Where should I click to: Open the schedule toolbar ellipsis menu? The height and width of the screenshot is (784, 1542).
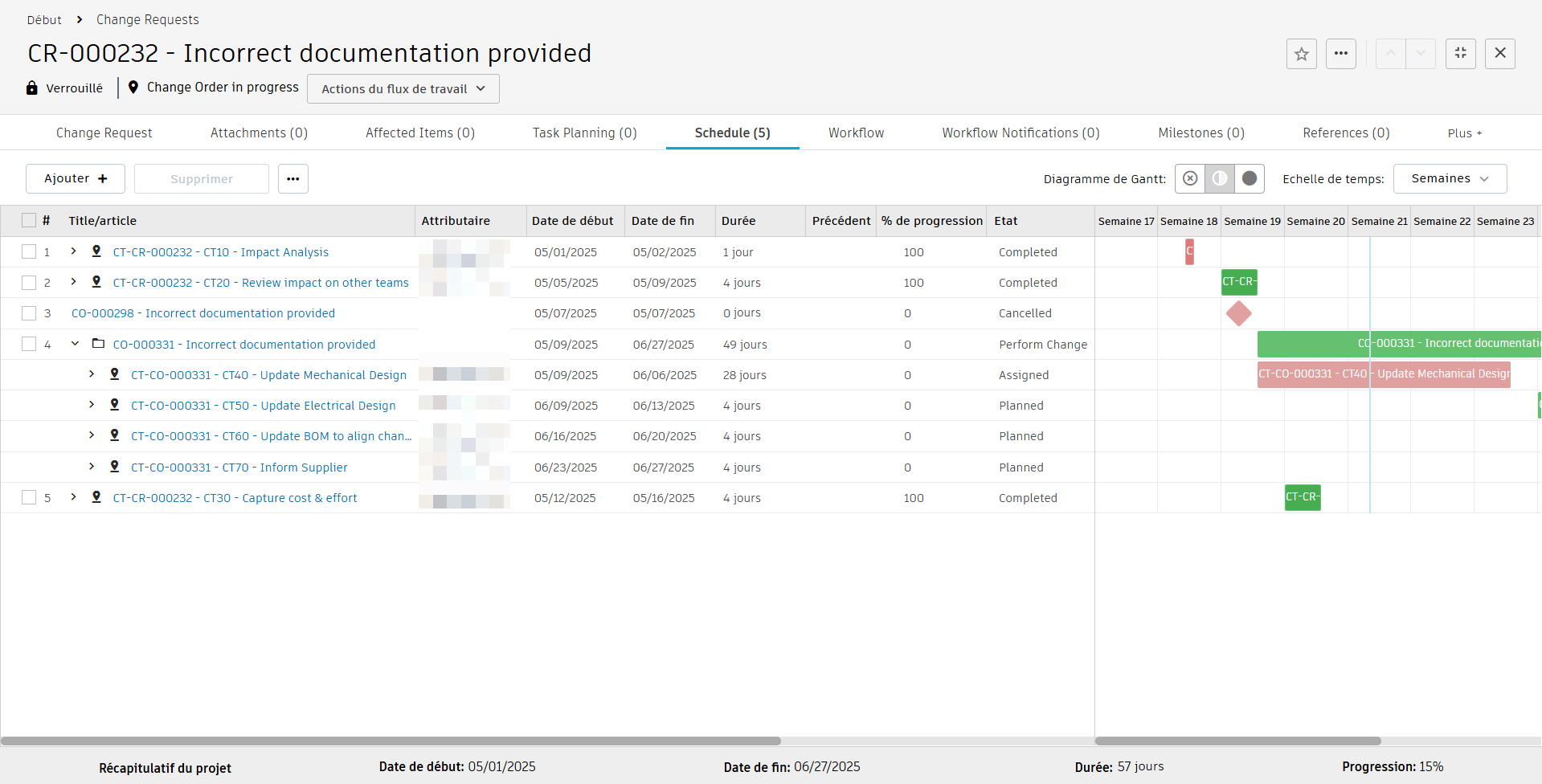point(293,178)
